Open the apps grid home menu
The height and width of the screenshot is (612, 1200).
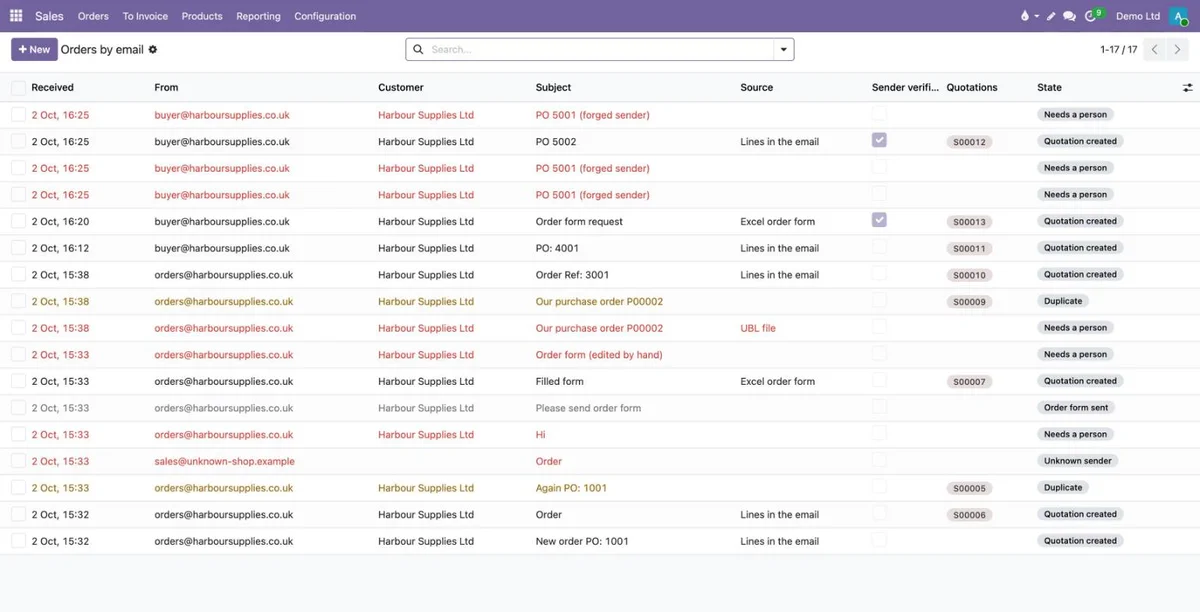click(16, 16)
